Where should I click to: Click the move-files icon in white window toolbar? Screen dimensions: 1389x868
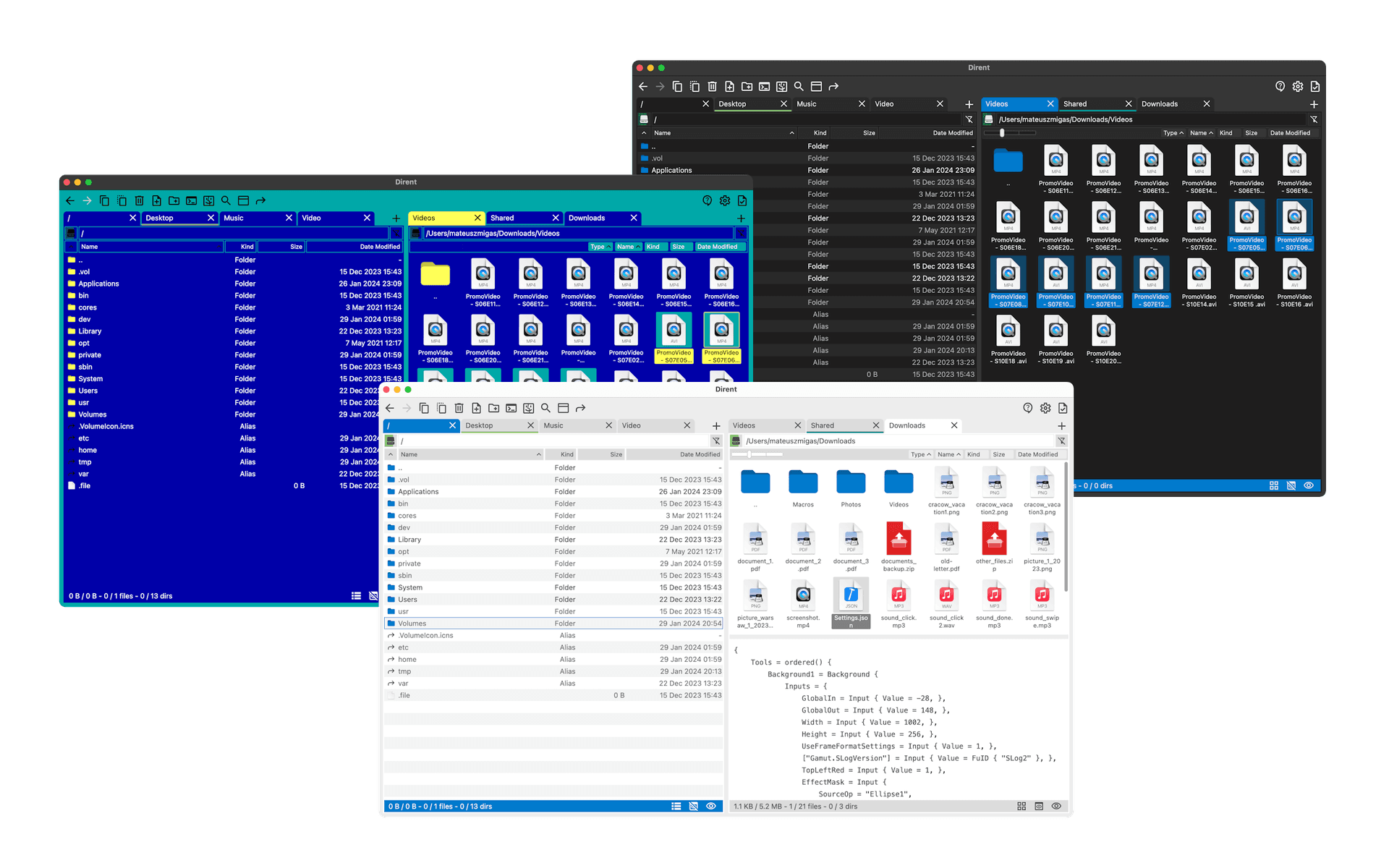pyautogui.click(x=442, y=409)
